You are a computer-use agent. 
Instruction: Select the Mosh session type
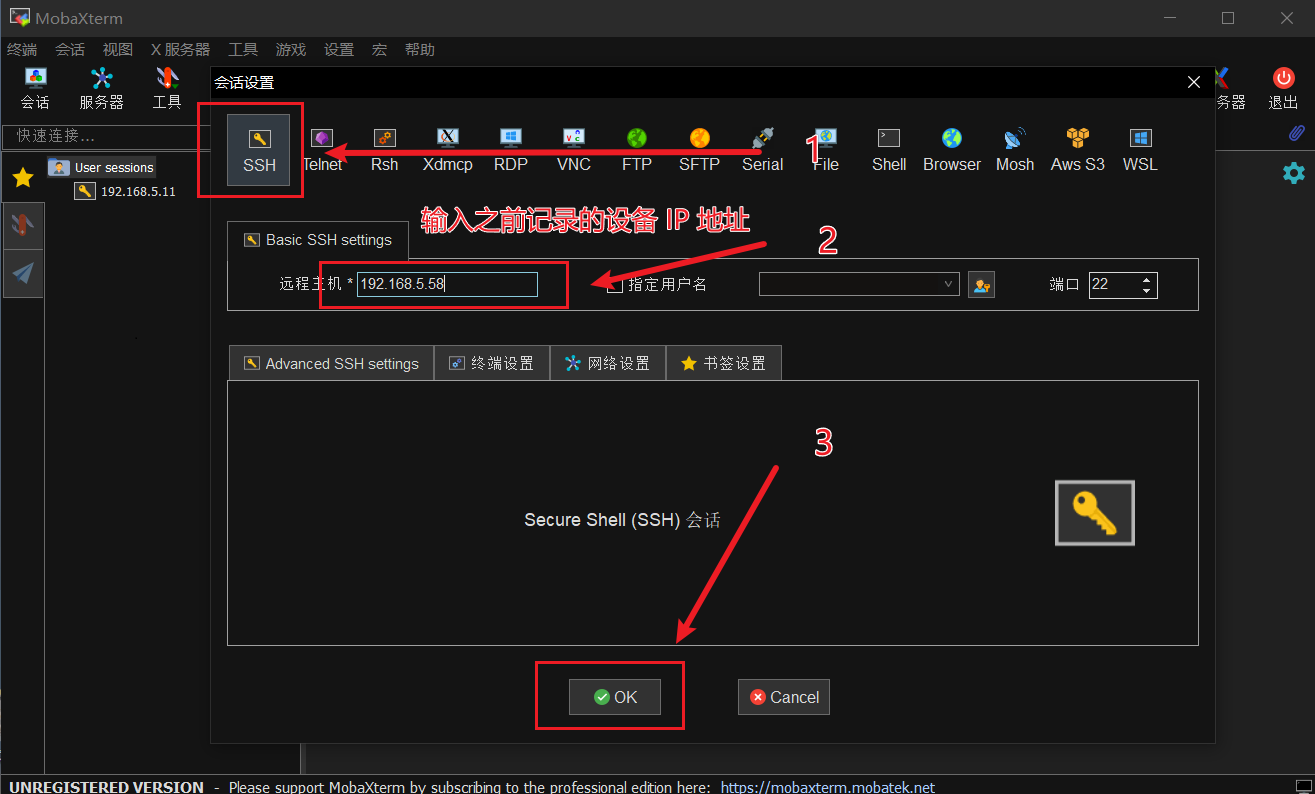[x=1015, y=150]
